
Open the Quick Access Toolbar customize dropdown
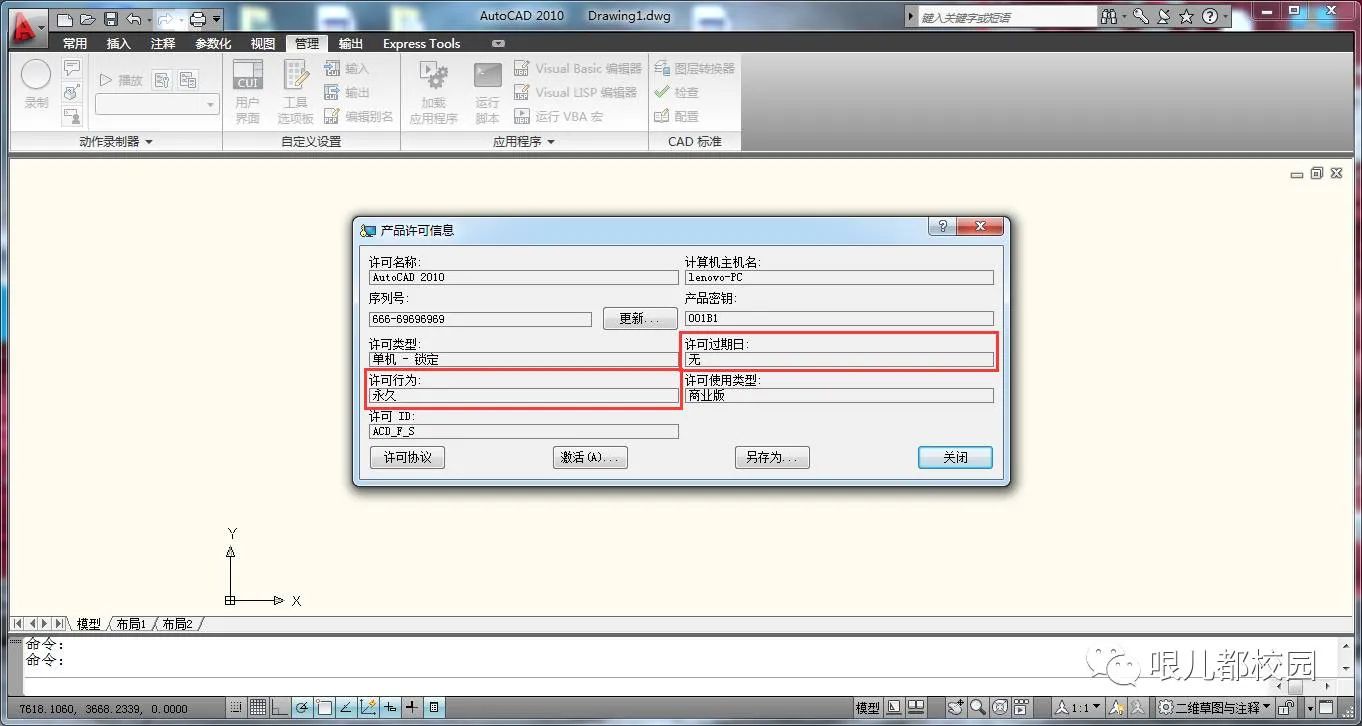218,19
